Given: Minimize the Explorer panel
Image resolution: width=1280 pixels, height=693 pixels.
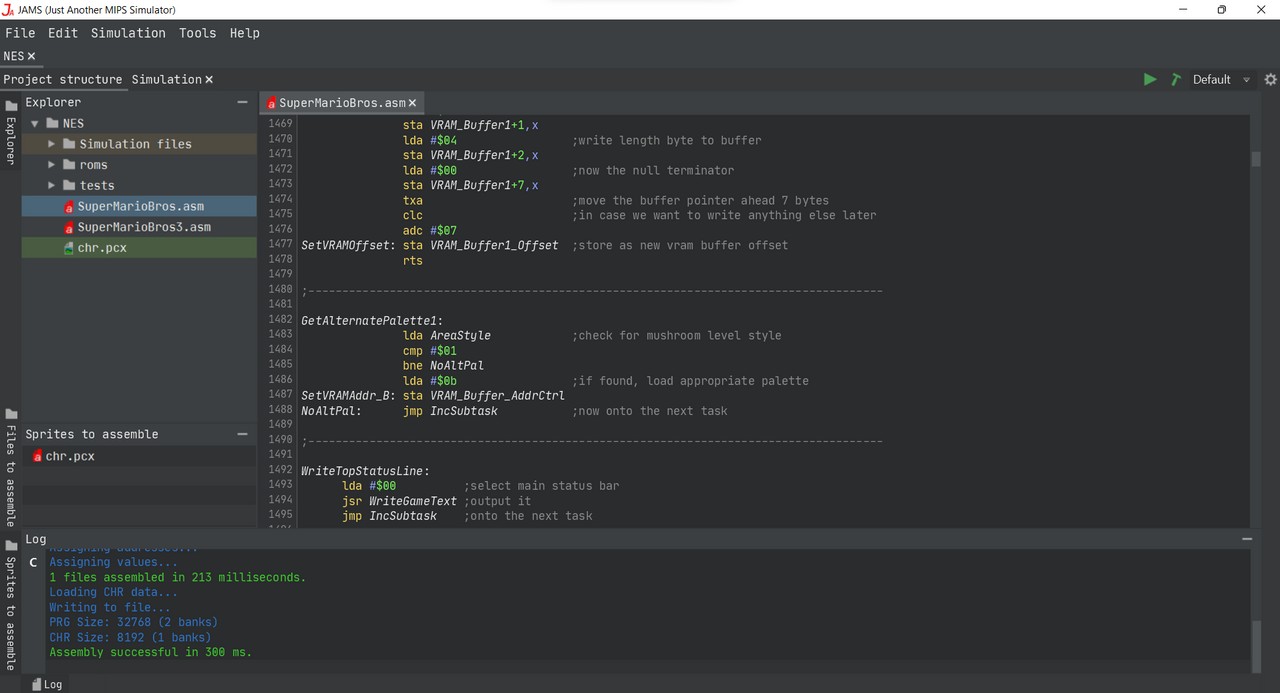Looking at the screenshot, I should pos(242,102).
